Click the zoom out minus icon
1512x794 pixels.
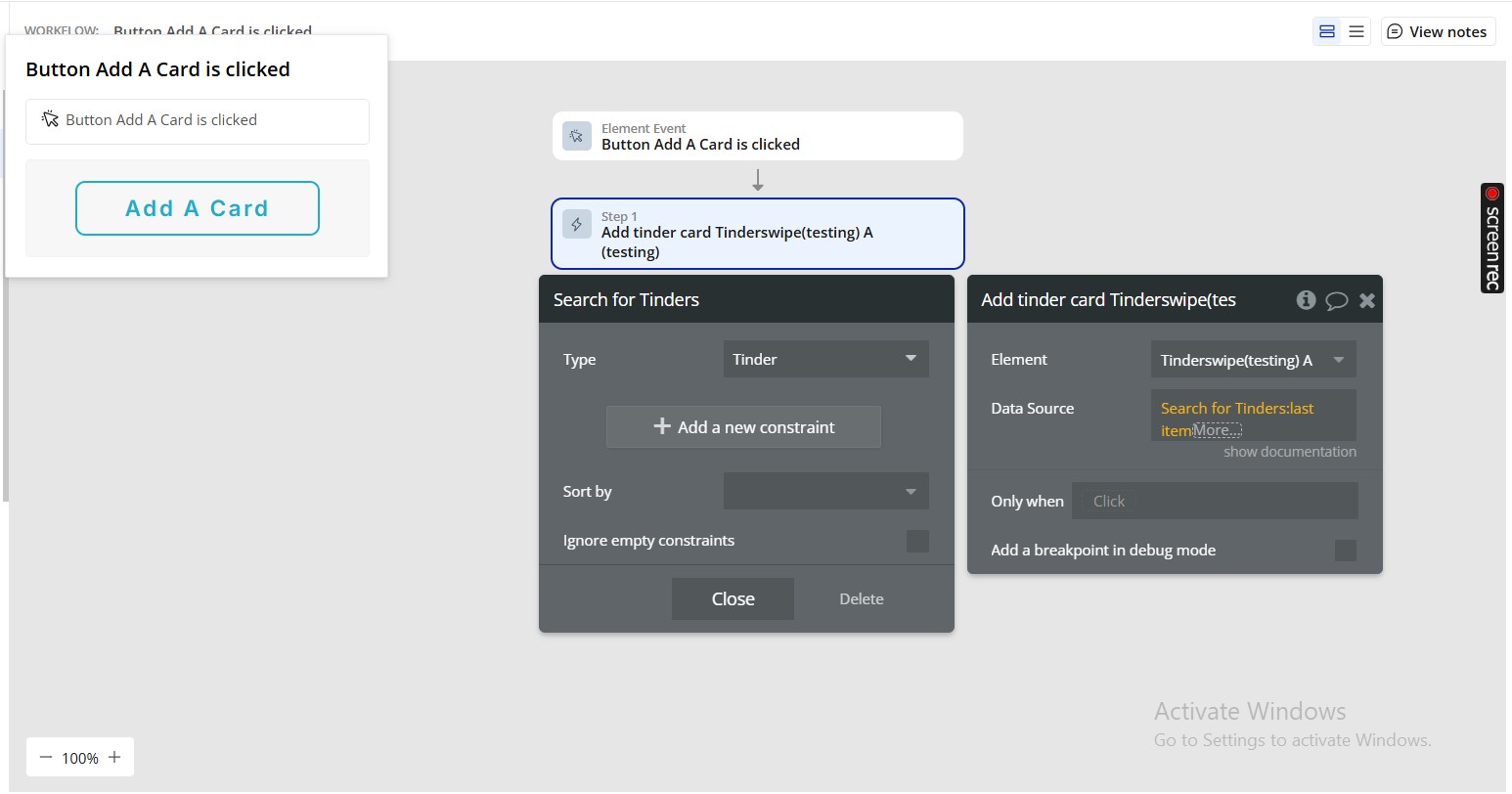[x=46, y=758]
